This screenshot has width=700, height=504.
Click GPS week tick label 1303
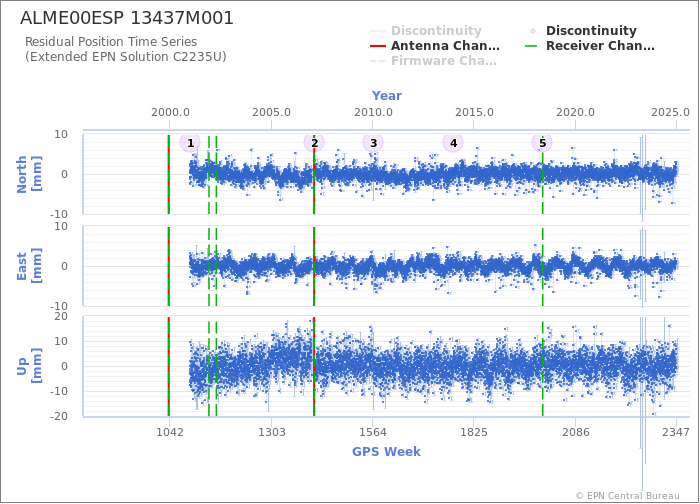coord(271,432)
